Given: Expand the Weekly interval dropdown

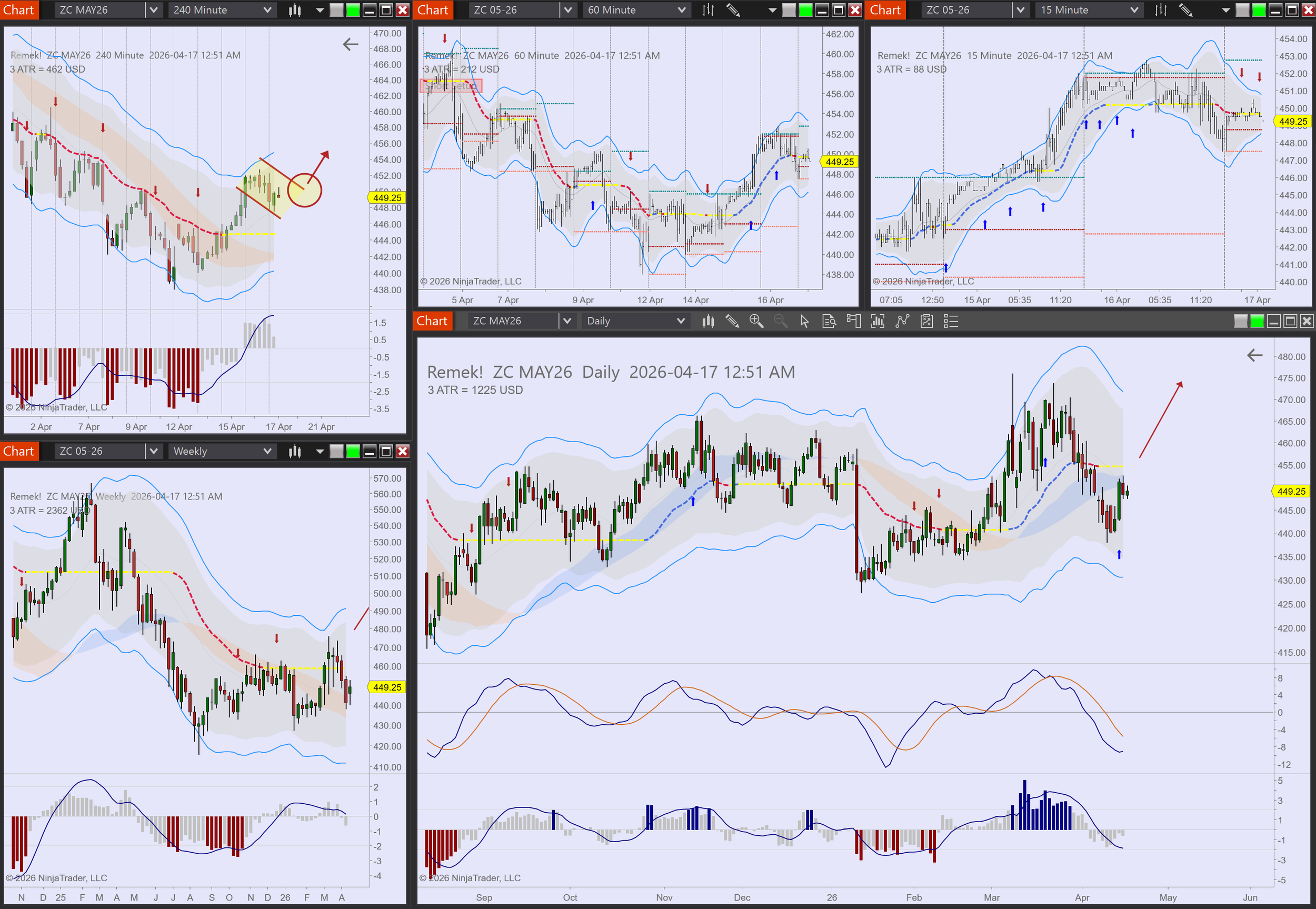Looking at the screenshot, I should (x=267, y=451).
